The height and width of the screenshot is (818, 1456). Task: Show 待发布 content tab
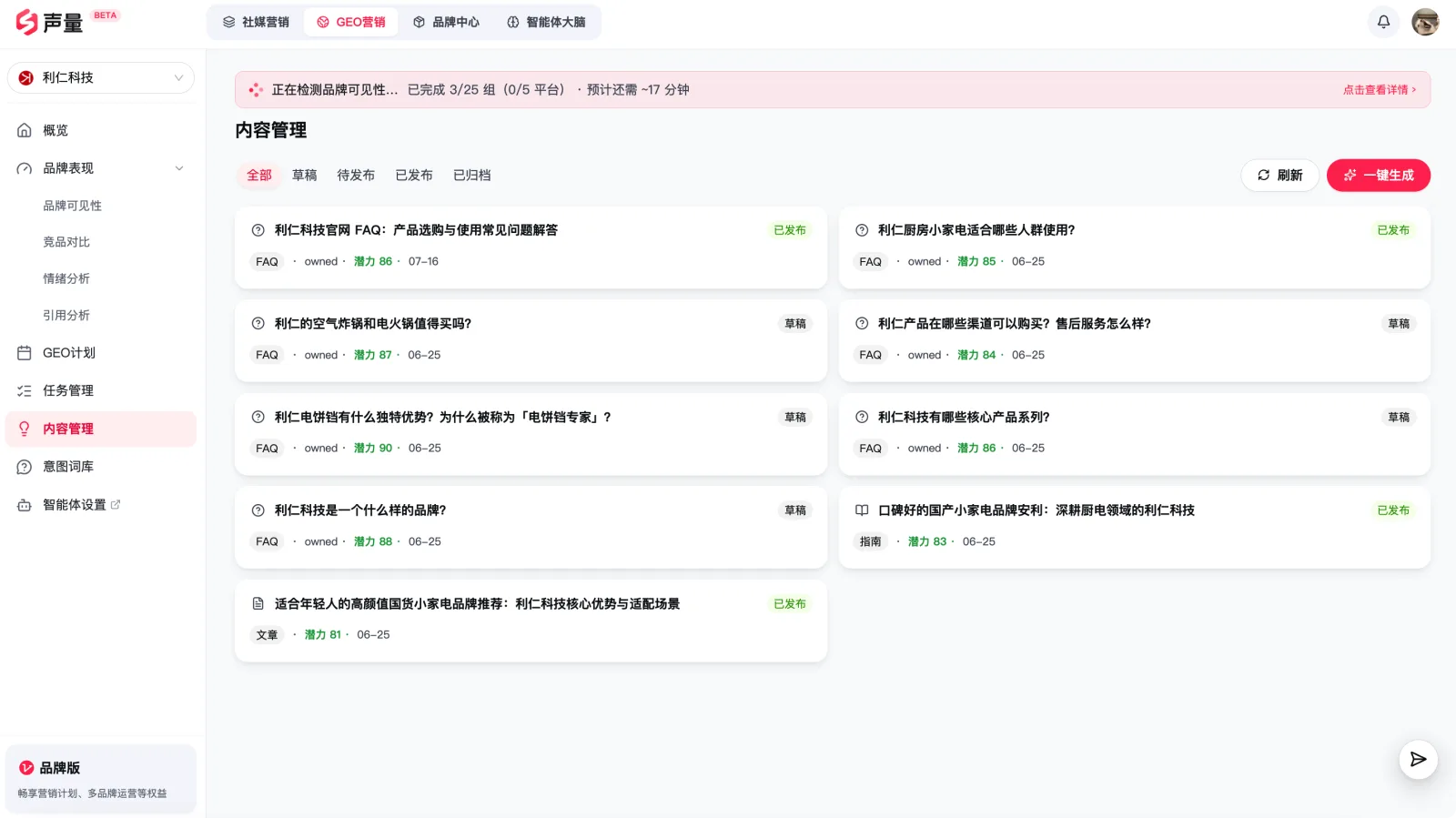click(356, 175)
